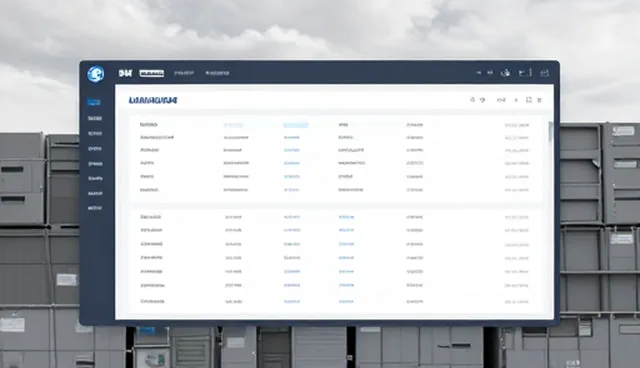
Task: Select the white highlighted tab in the dark header
Action: point(151,73)
